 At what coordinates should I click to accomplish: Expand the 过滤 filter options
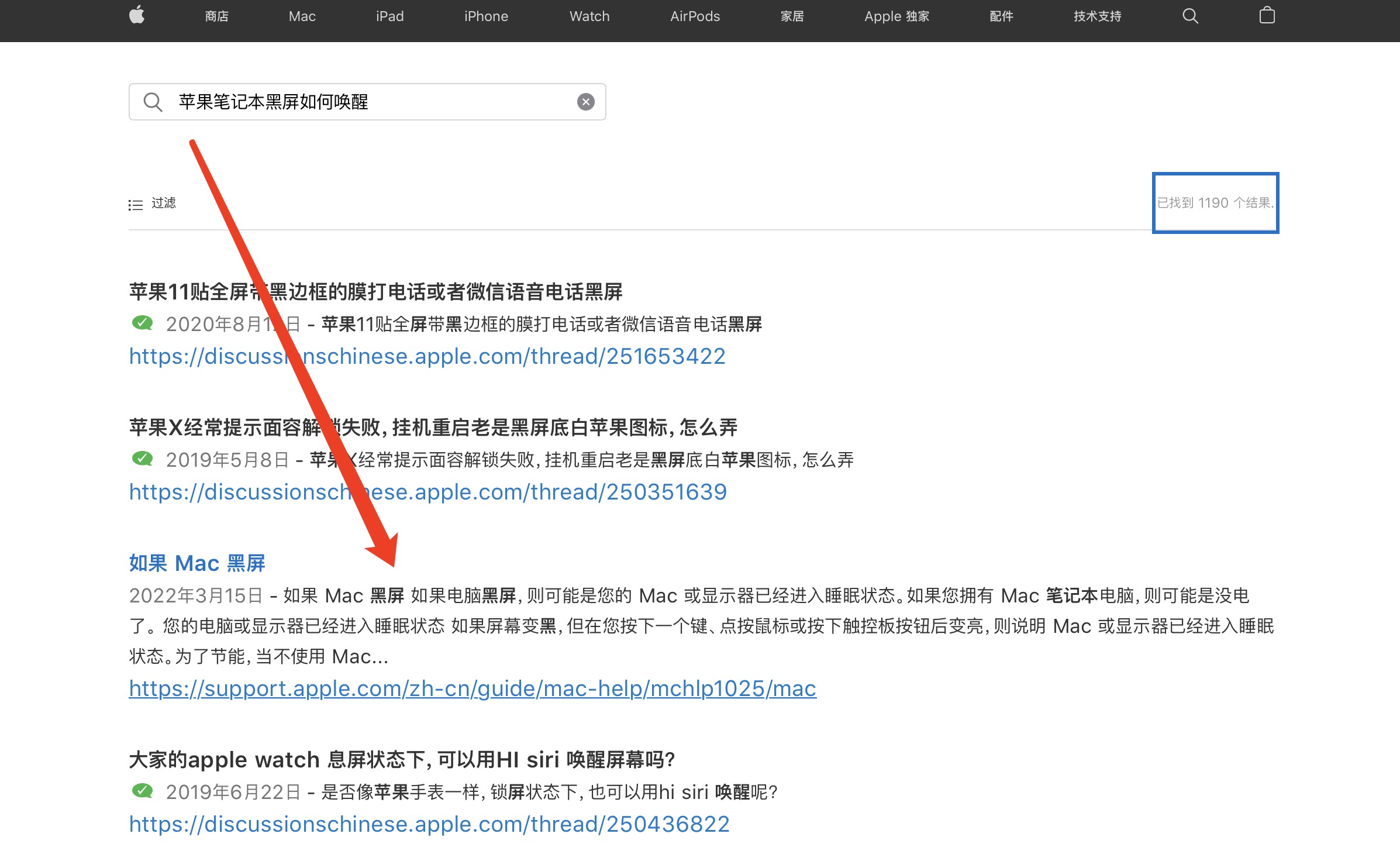click(x=164, y=203)
